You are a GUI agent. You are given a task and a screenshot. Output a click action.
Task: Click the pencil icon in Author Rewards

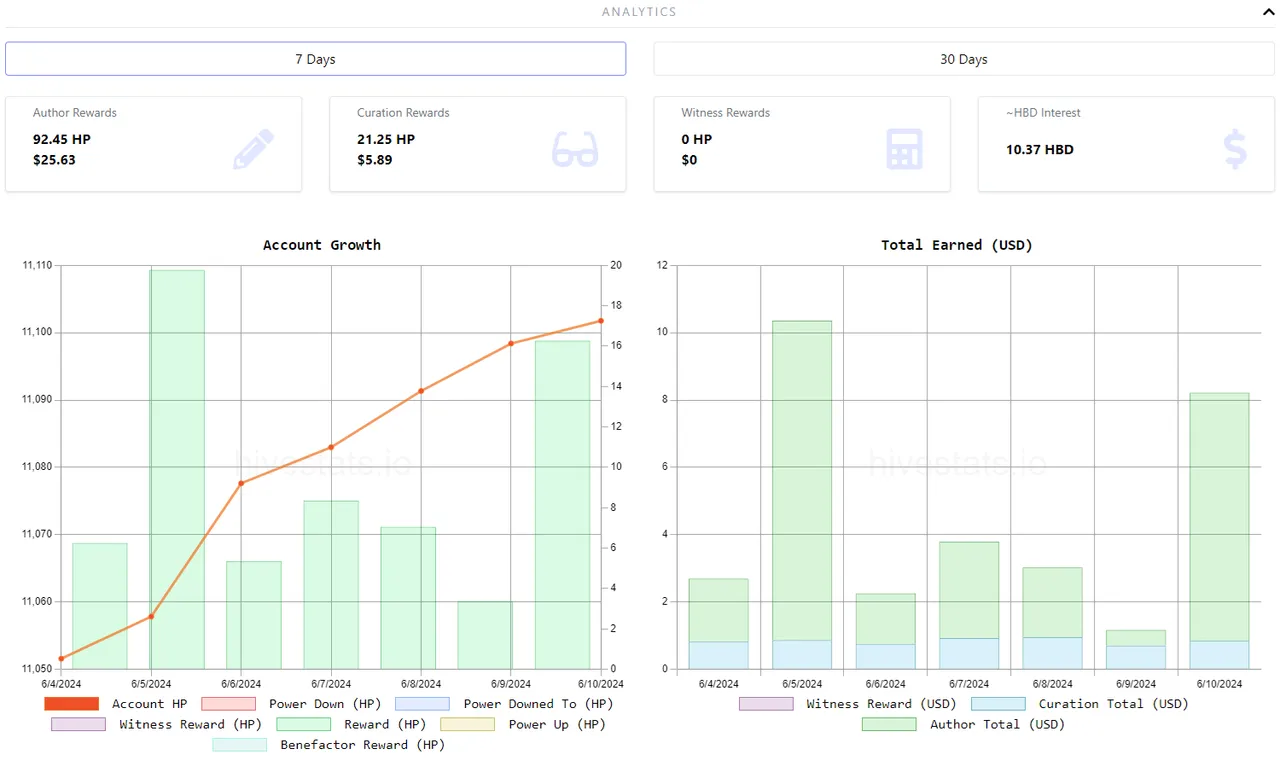click(x=253, y=149)
